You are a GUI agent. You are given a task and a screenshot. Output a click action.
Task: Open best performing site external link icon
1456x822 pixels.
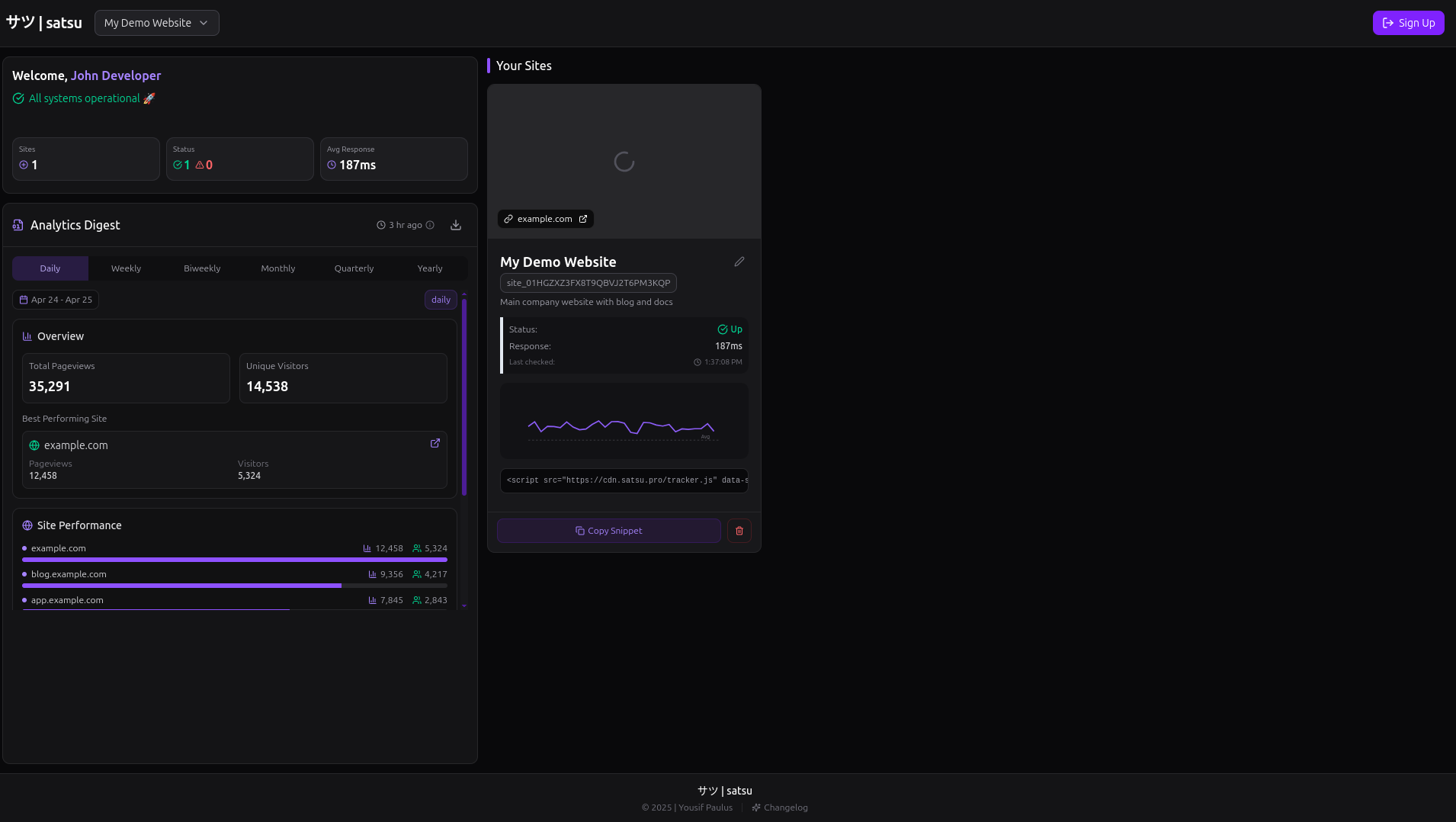click(x=435, y=443)
